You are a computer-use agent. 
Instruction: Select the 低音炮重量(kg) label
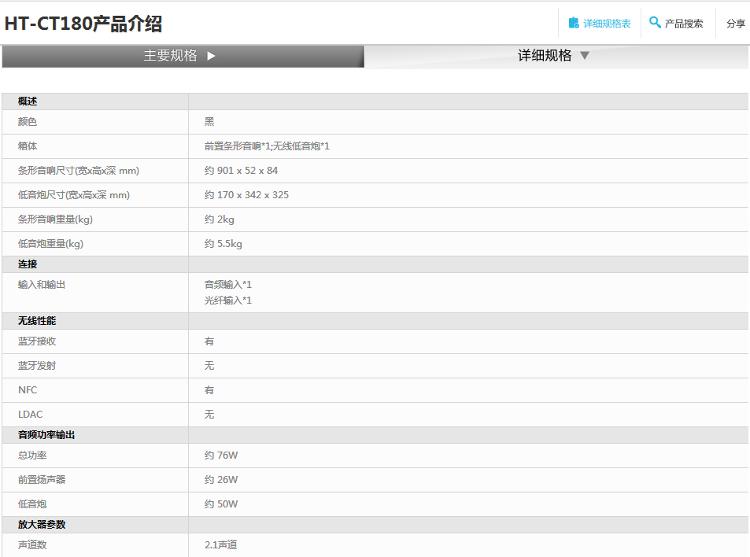click(51, 244)
